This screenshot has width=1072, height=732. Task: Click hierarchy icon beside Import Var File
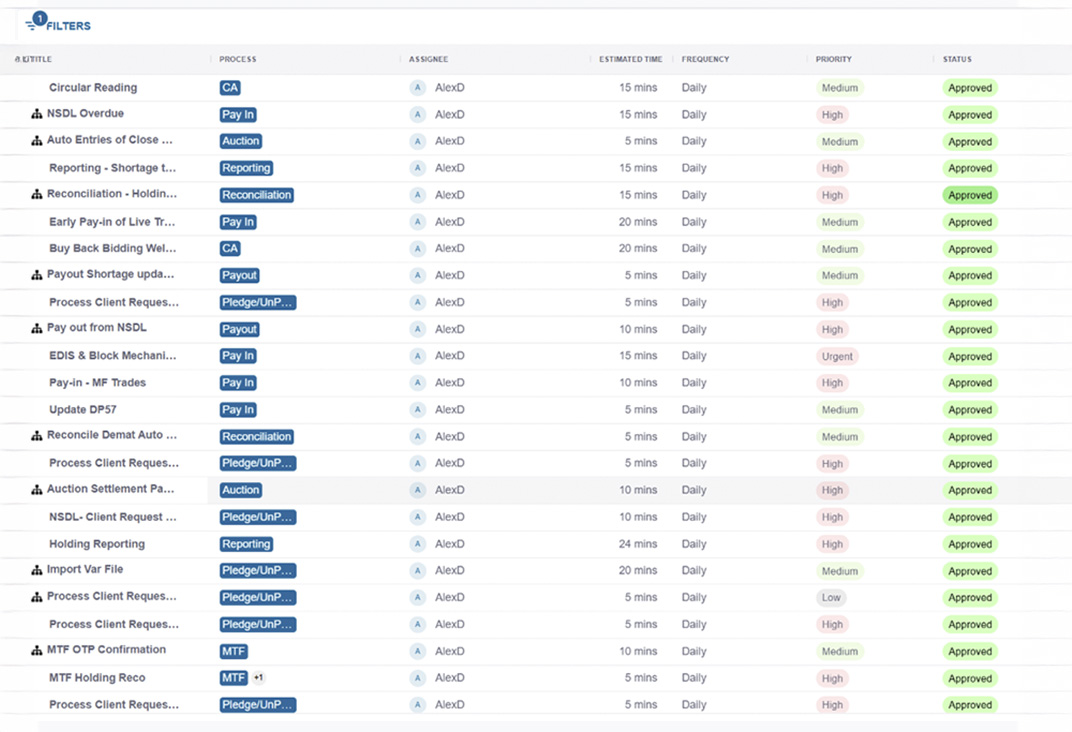pos(37,571)
